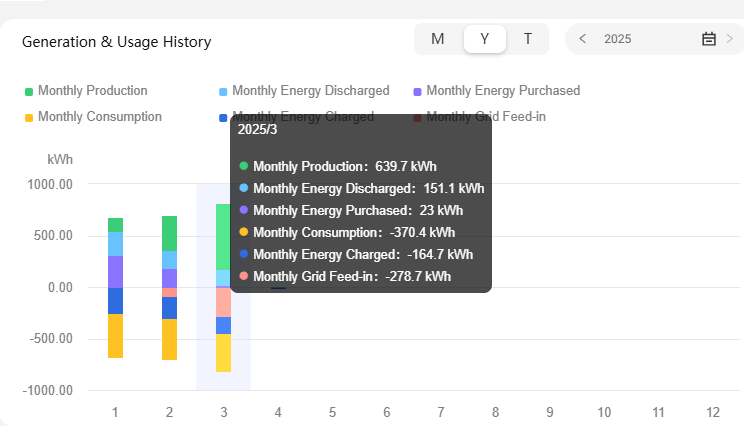Select the month 2 stacked bar
This screenshot has height=426, width=744.
pos(169,288)
